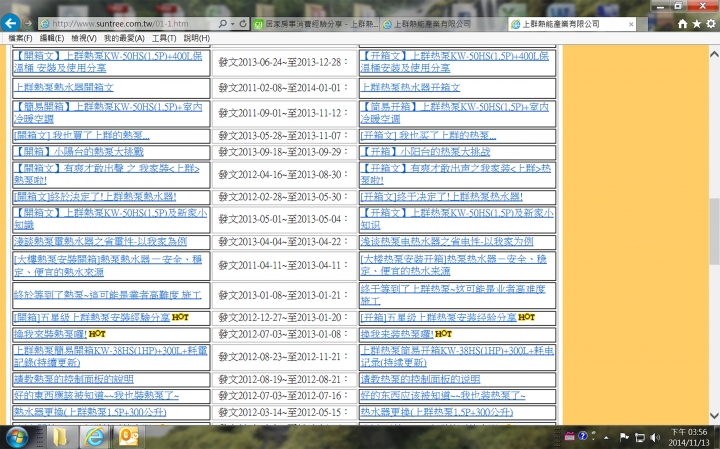Open the 我的最愛(A) menu
The image size is (720, 449).
(124, 38)
